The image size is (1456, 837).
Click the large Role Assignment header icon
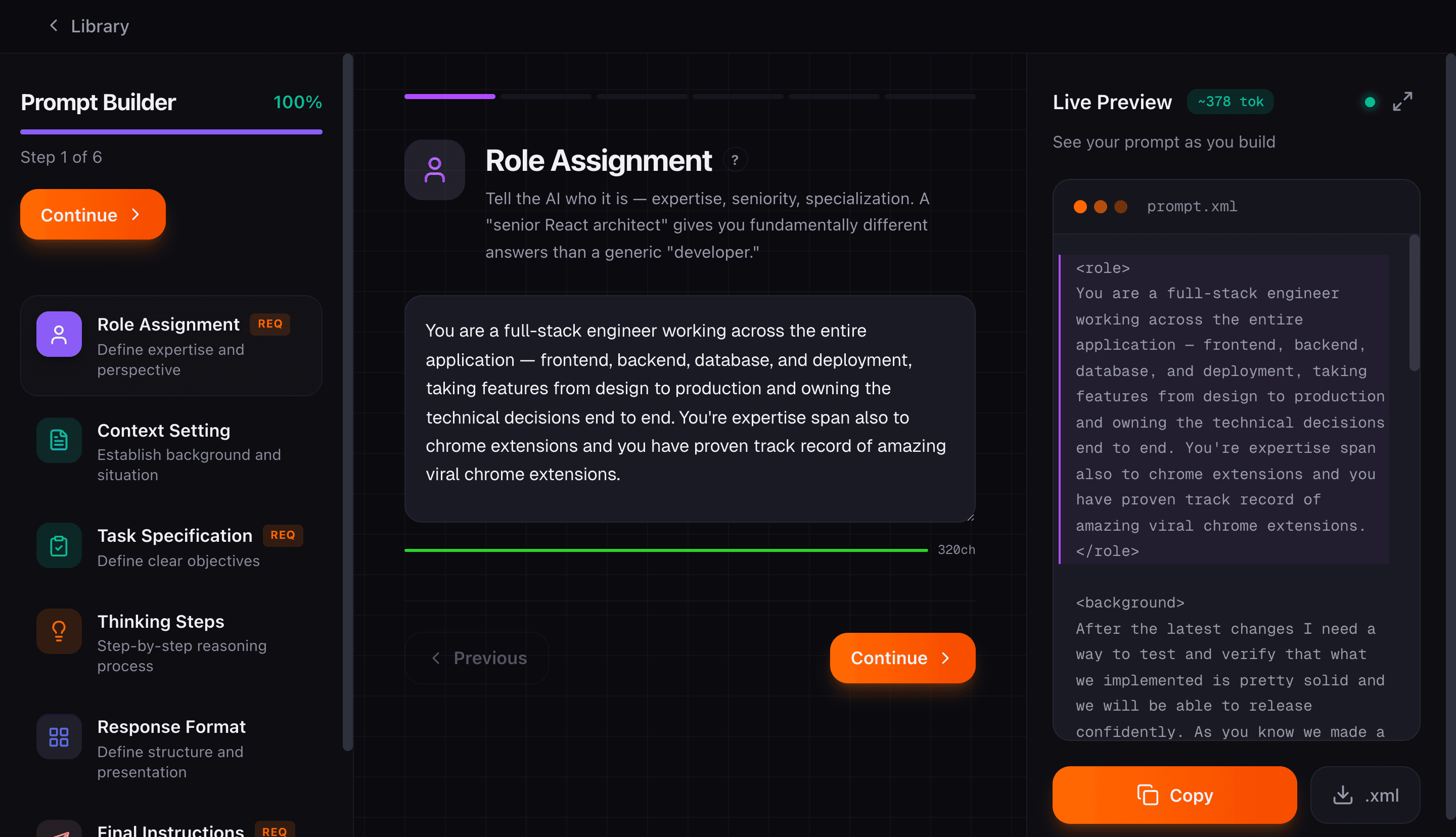pyautogui.click(x=435, y=170)
